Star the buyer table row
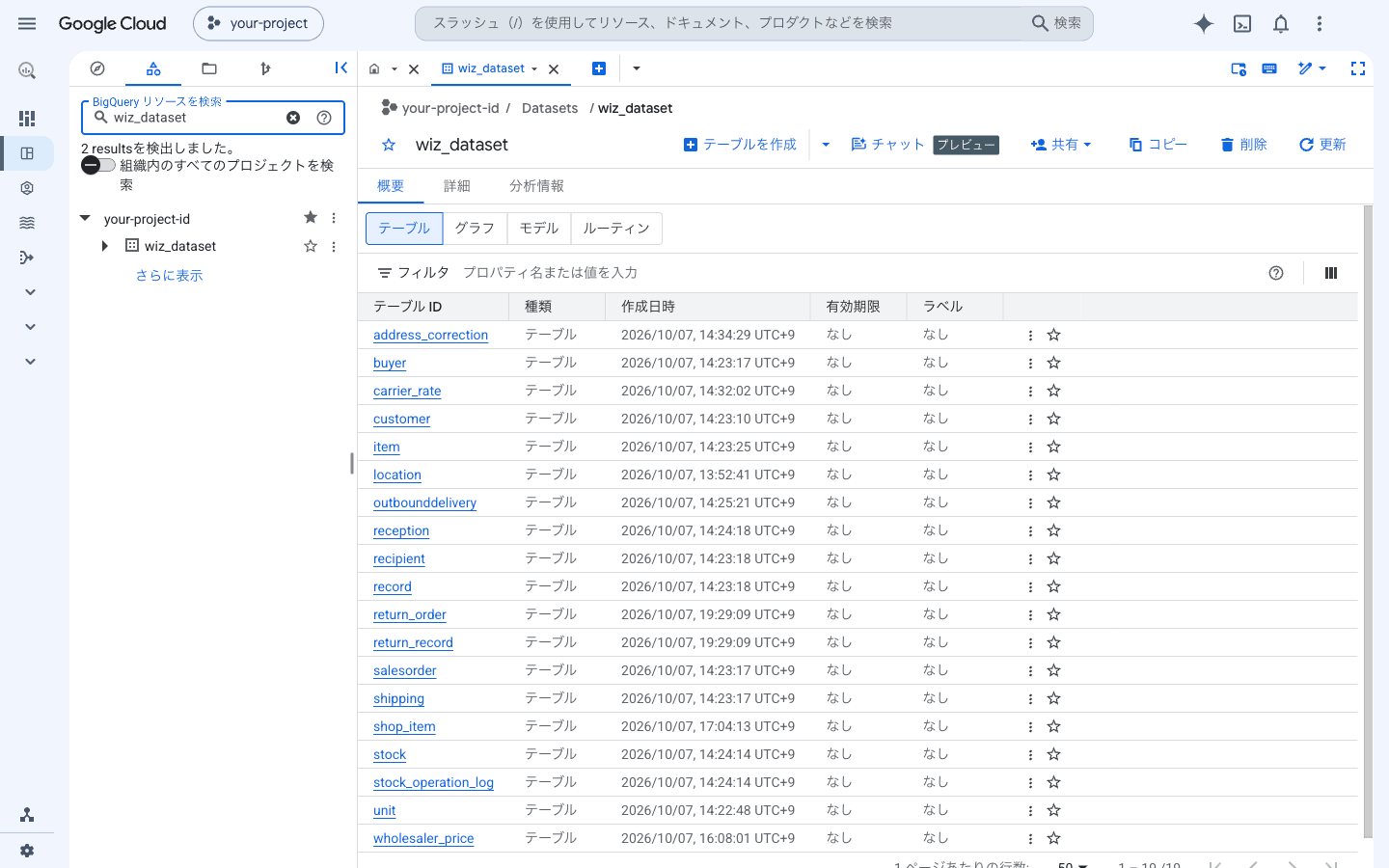Viewport: 1389px width, 868px height. click(1053, 363)
